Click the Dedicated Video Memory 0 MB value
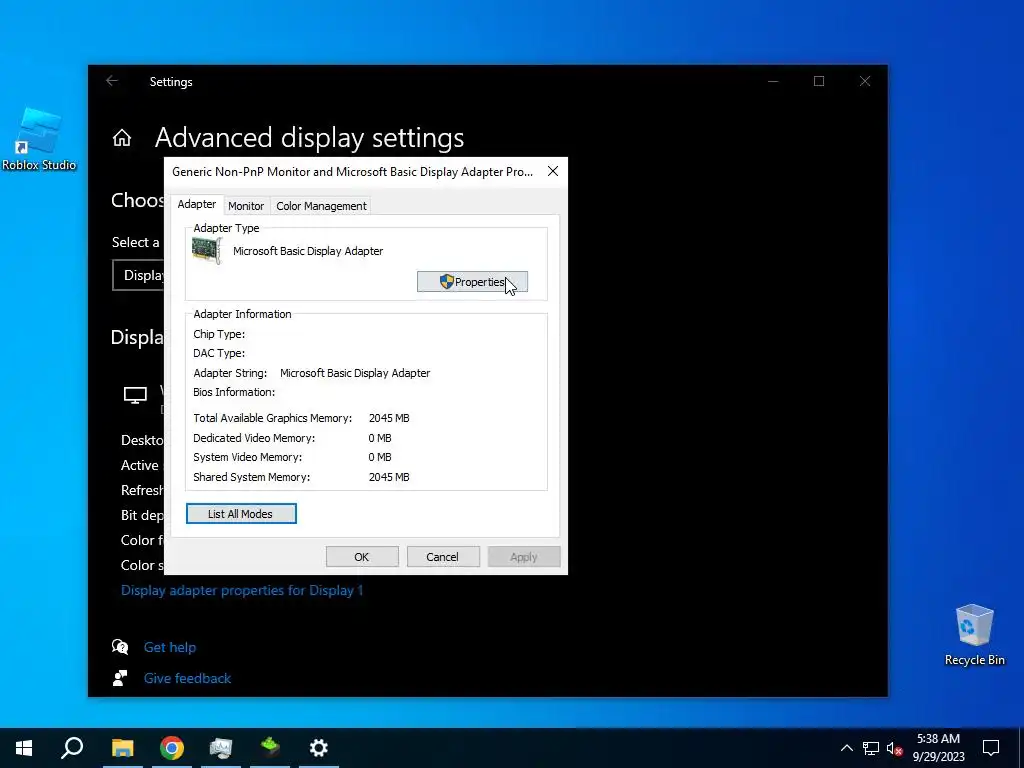 coord(379,438)
